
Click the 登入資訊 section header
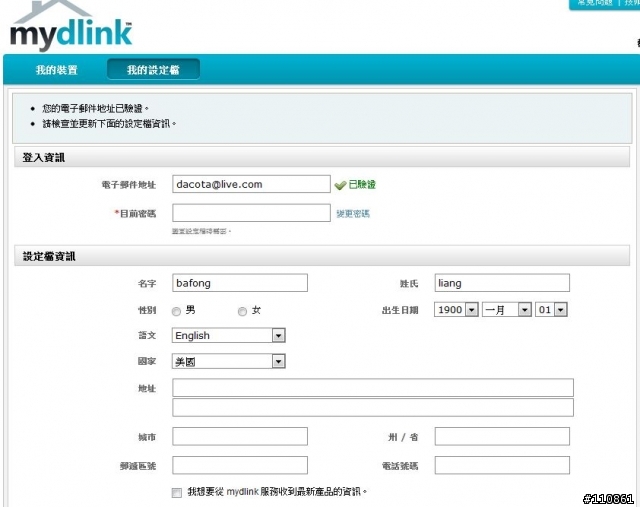coord(322,157)
